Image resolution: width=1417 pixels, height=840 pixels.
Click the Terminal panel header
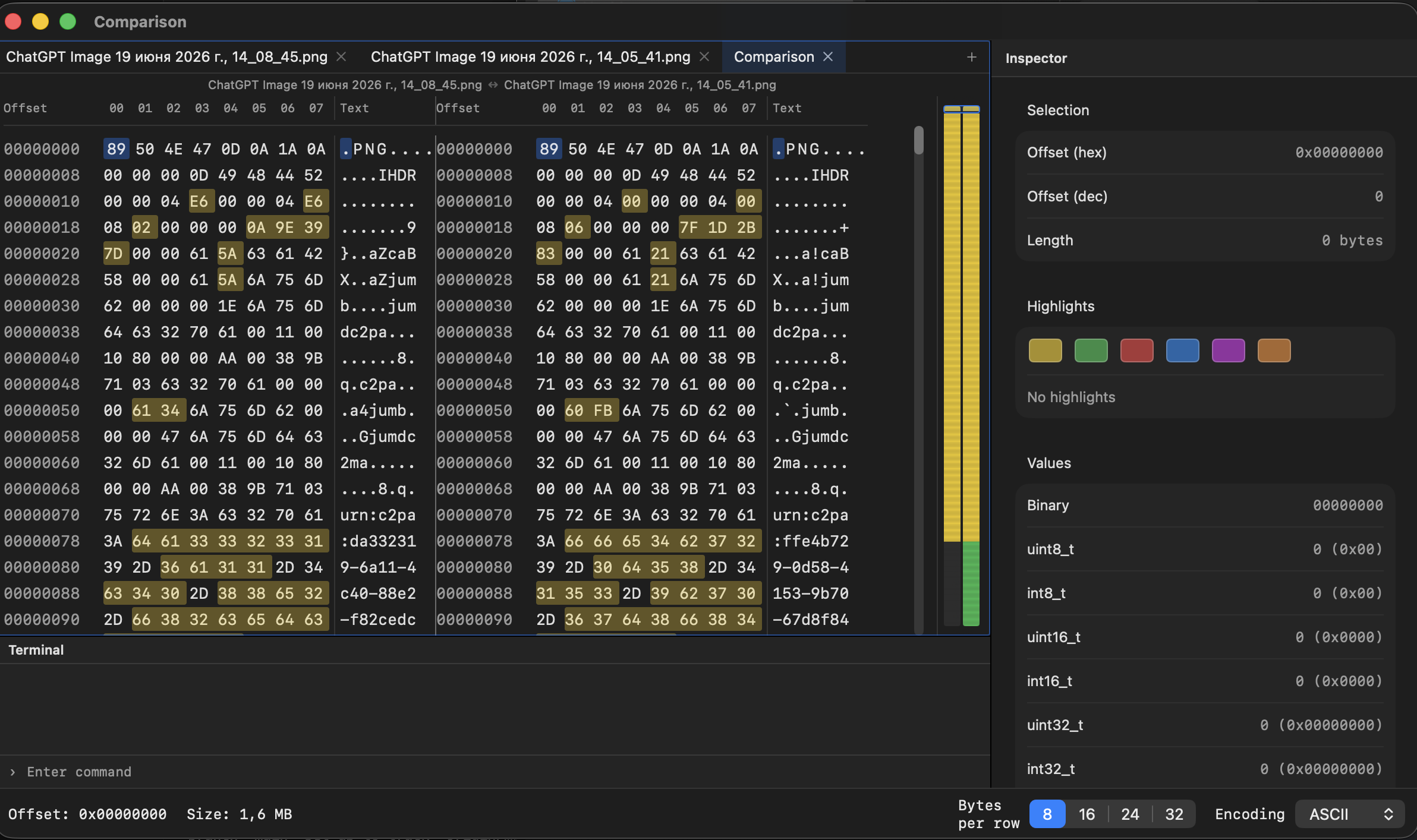pos(36,650)
